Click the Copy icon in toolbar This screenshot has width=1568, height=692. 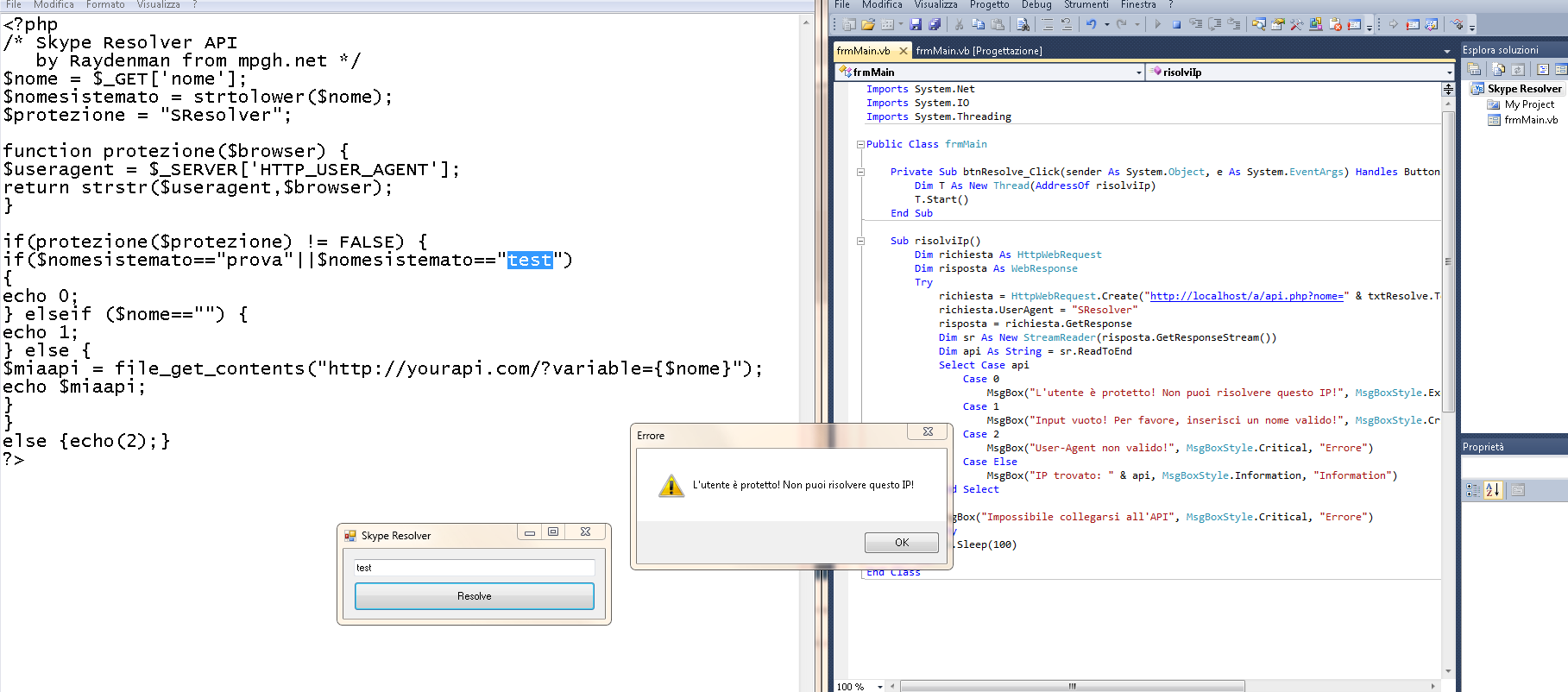978,24
